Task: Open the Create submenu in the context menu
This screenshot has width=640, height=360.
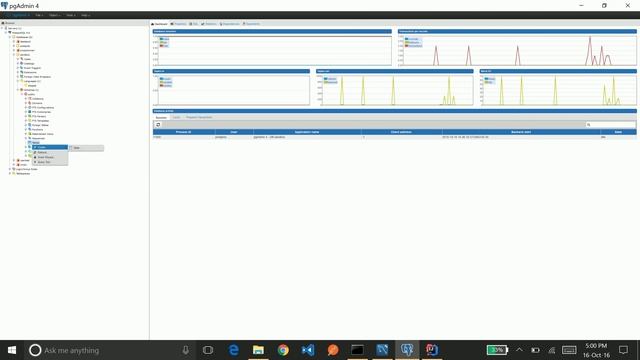Action: click(x=50, y=147)
